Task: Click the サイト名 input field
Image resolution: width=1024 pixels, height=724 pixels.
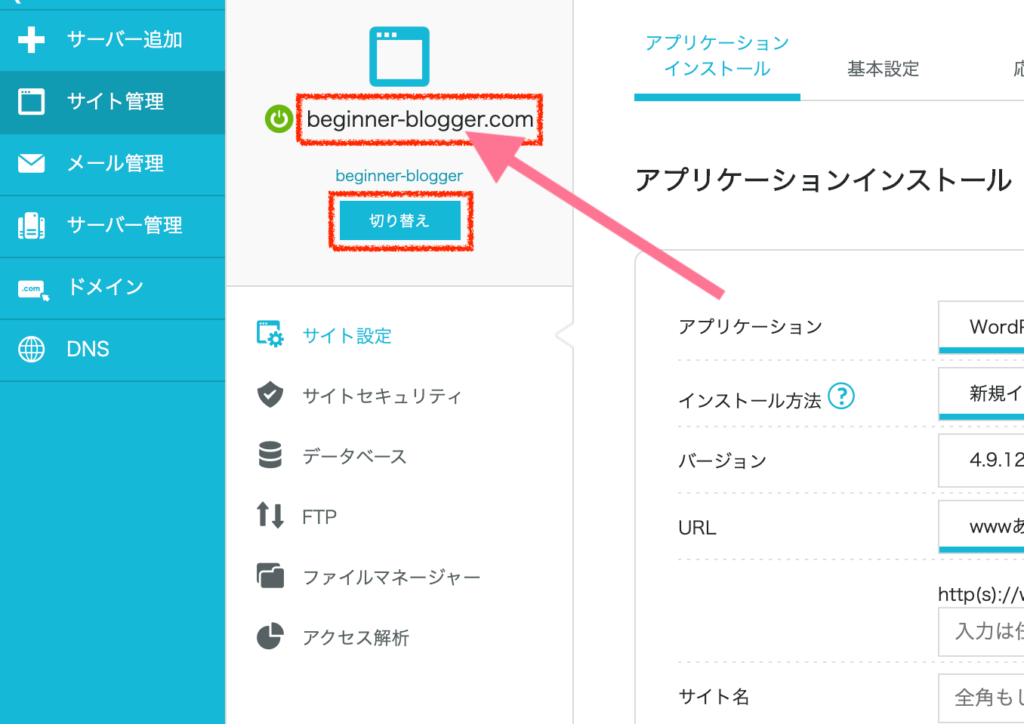Action: [x=981, y=697]
